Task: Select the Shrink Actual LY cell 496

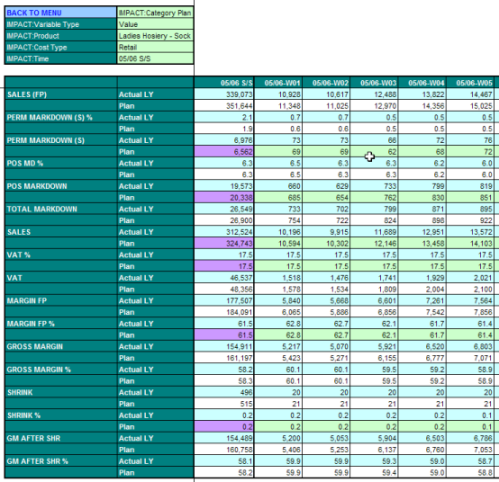Action: [224, 392]
